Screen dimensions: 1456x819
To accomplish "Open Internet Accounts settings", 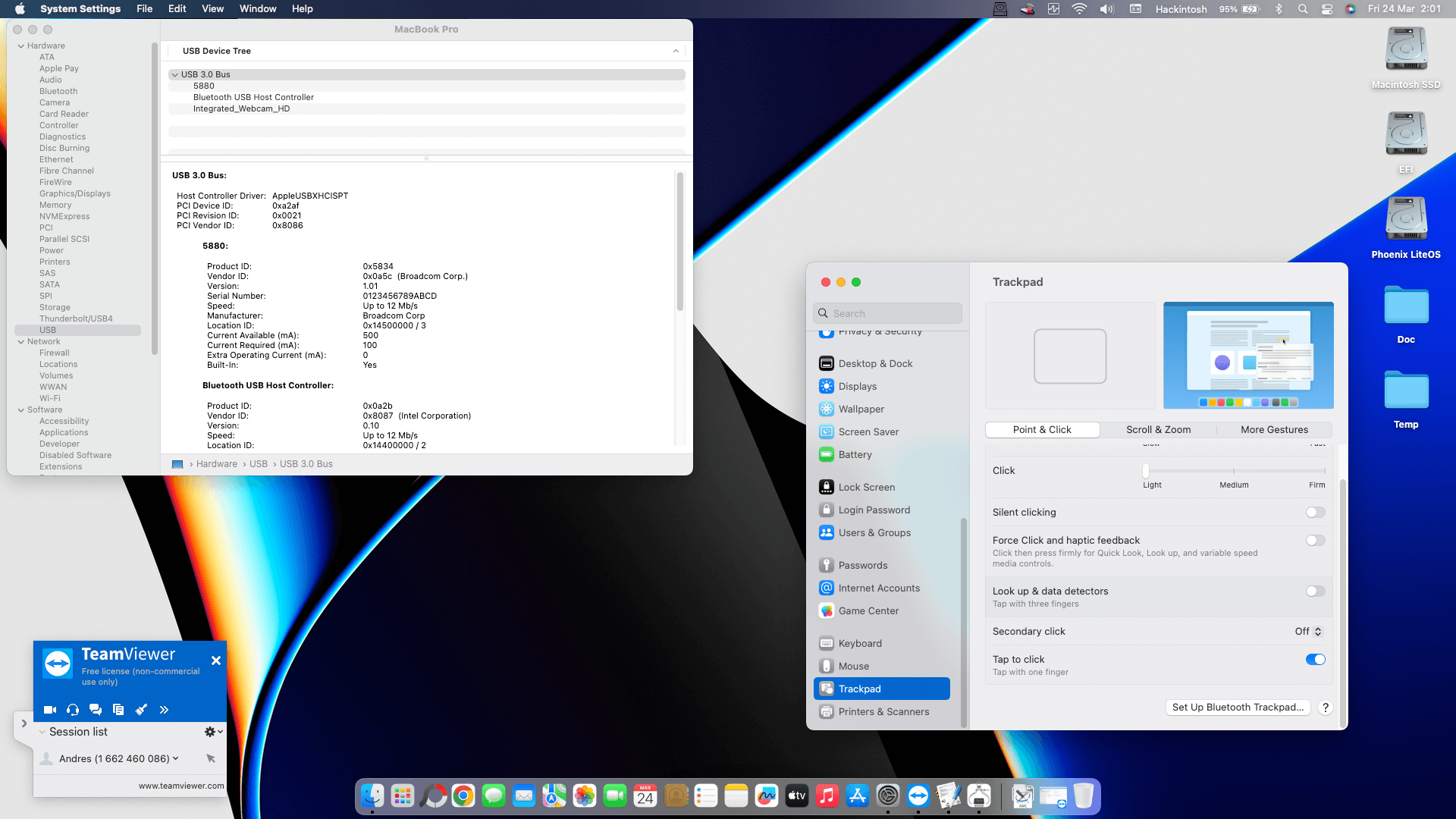I will [x=883, y=588].
